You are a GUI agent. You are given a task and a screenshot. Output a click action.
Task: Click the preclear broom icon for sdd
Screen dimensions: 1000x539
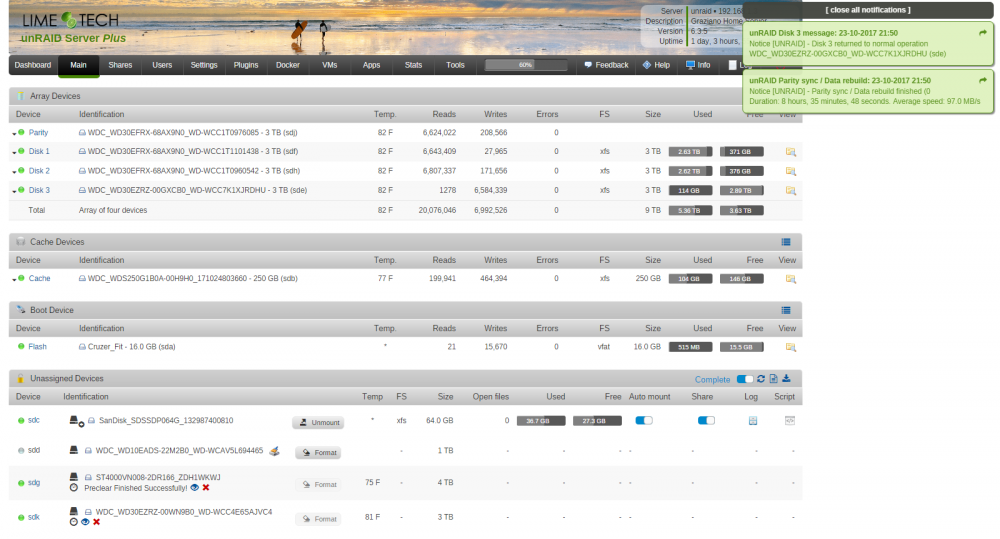(274, 451)
